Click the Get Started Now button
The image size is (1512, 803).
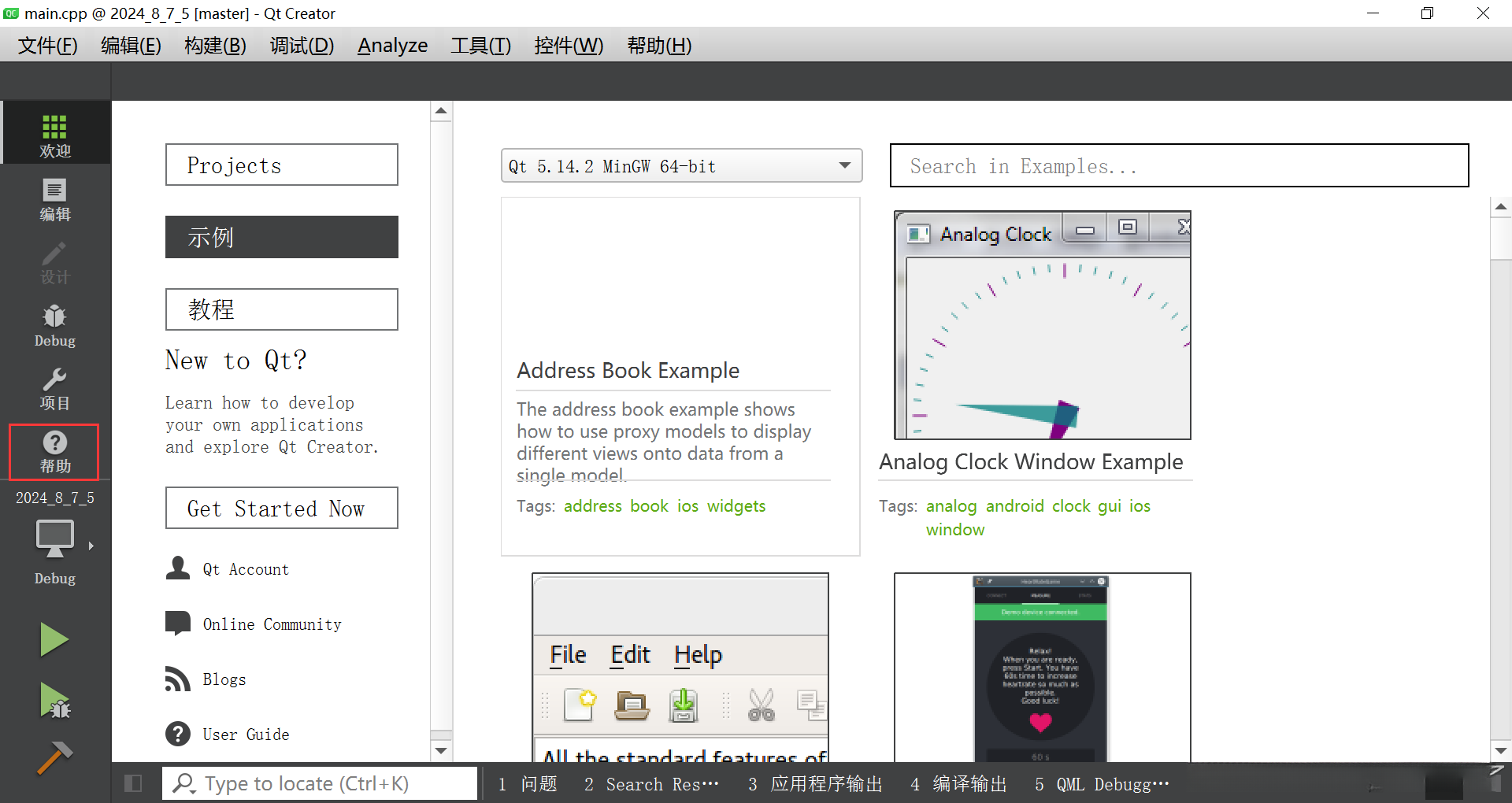tap(282, 508)
